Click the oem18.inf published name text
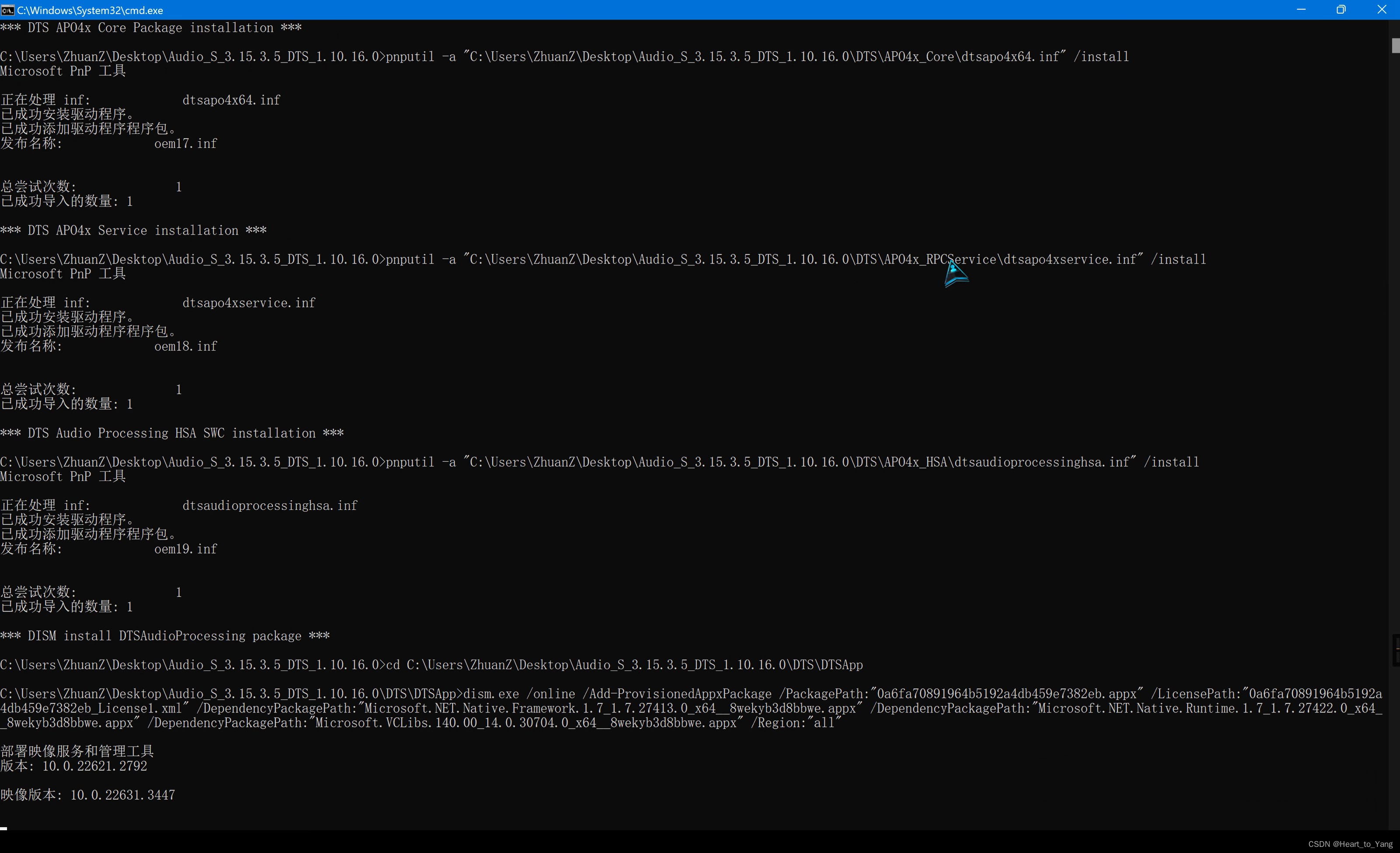 tap(185, 347)
